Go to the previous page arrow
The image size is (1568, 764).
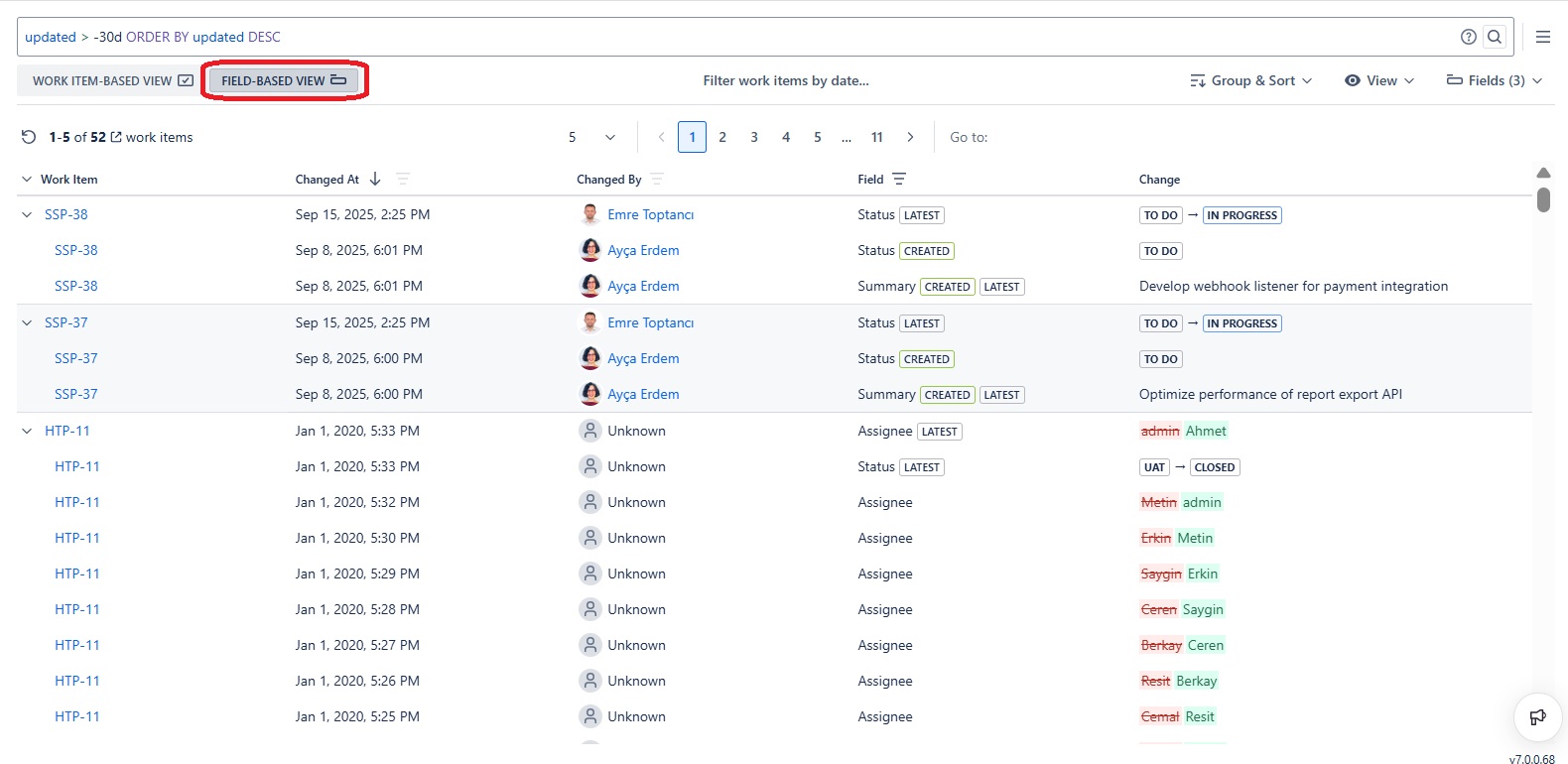coord(661,137)
